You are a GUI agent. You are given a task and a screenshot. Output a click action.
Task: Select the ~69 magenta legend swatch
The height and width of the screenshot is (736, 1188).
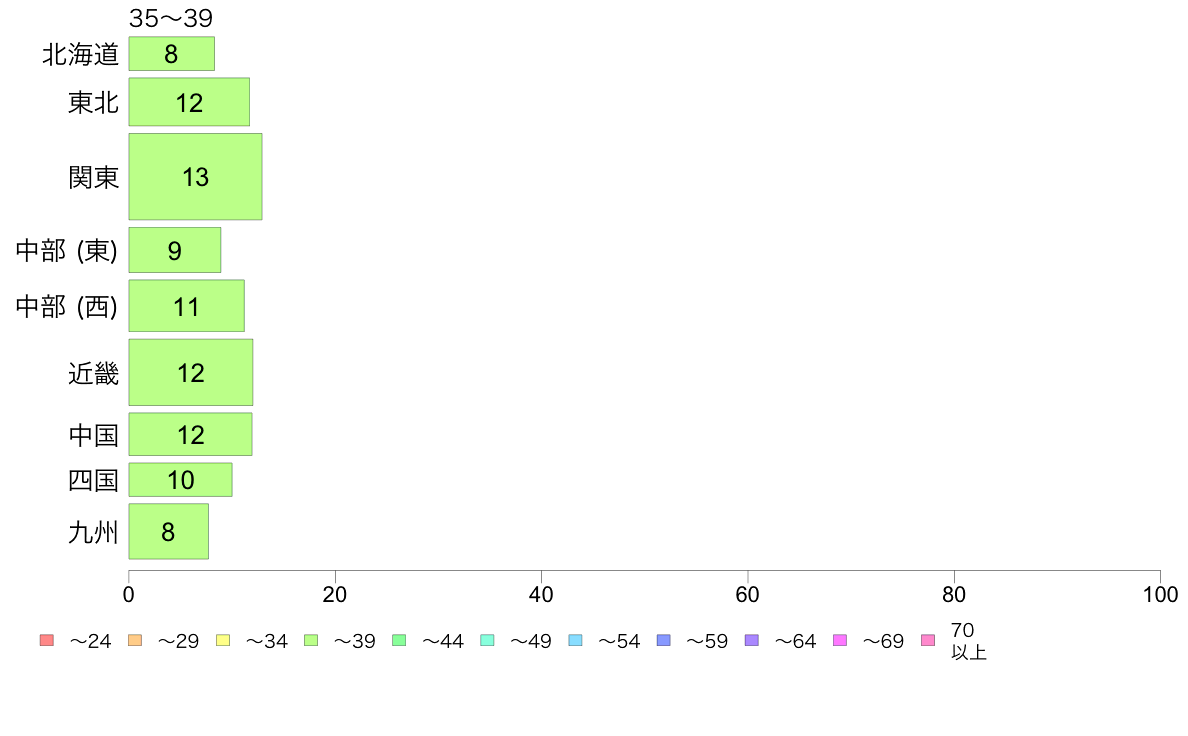tap(839, 640)
